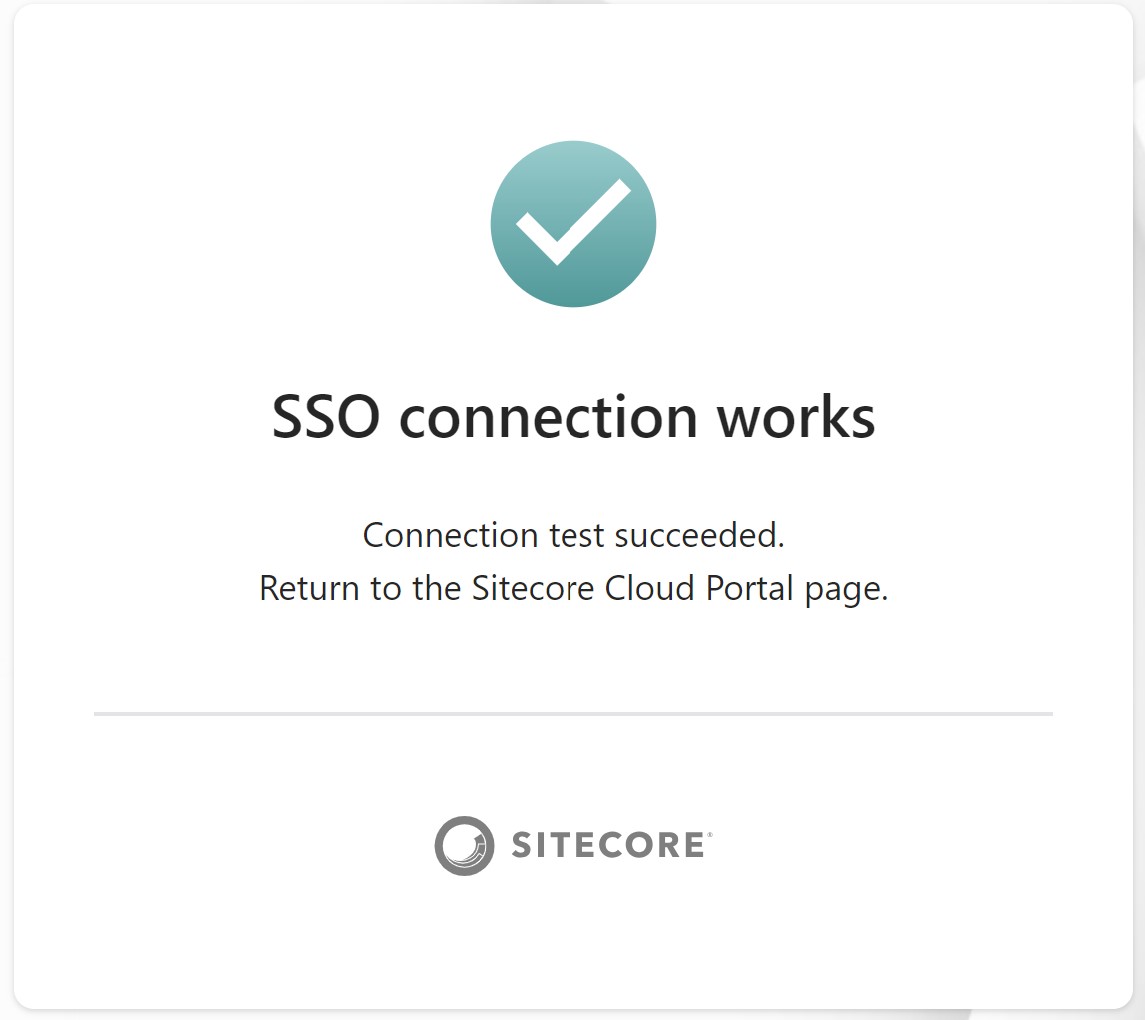The image size is (1145, 1020).
Task: Click the word 'Portal' in the instructions
Action: pyautogui.click(x=749, y=588)
